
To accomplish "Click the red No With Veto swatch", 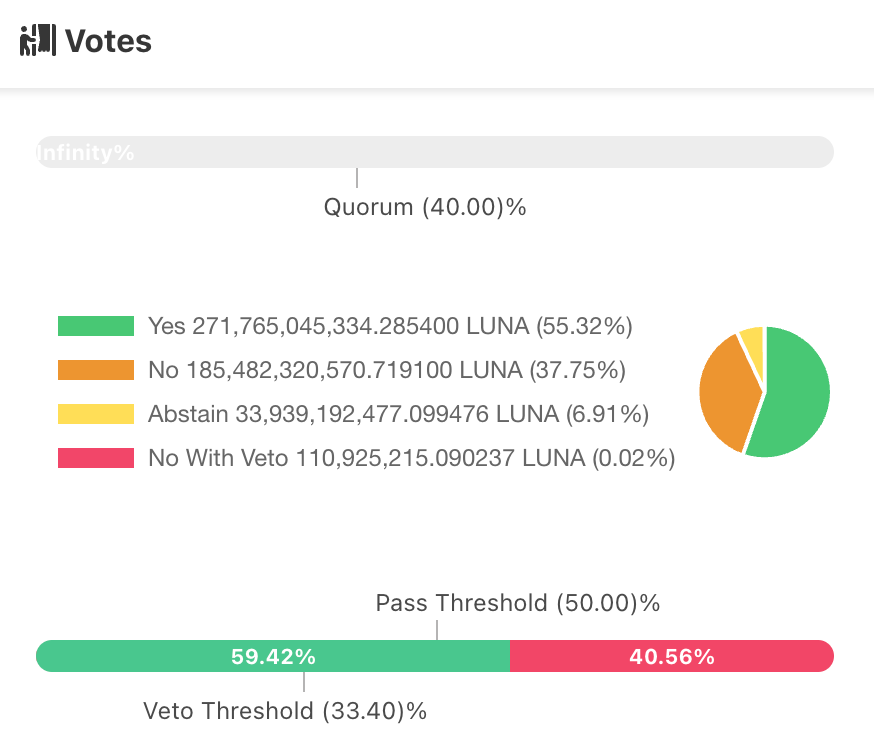I will click(96, 458).
